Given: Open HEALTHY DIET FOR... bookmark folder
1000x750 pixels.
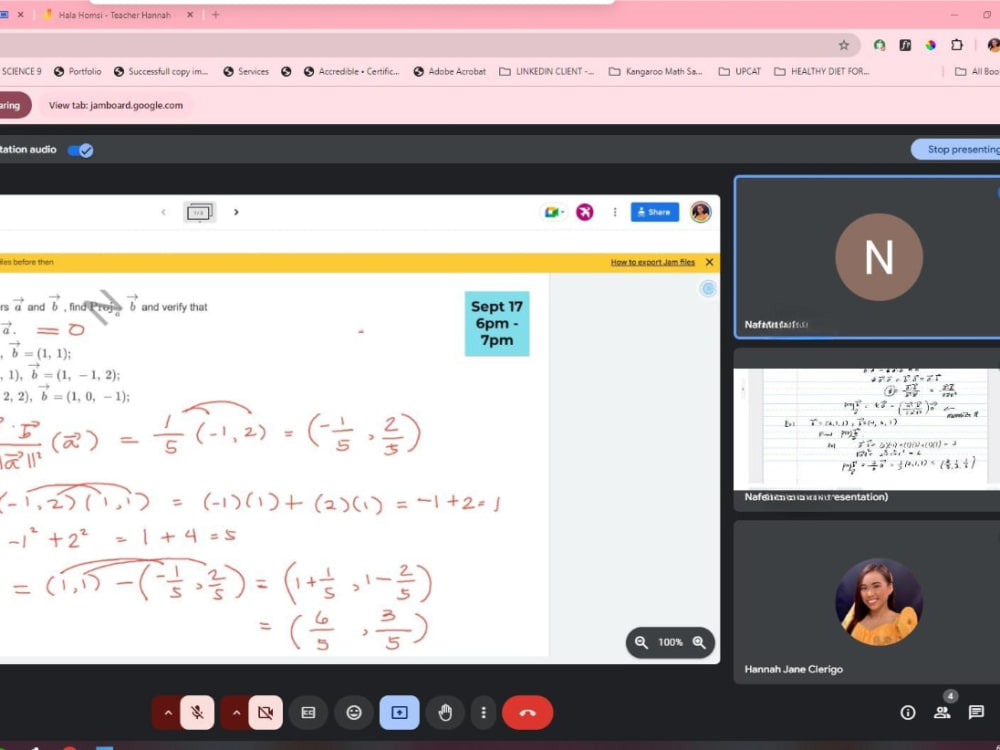Looking at the screenshot, I should tap(822, 71).
